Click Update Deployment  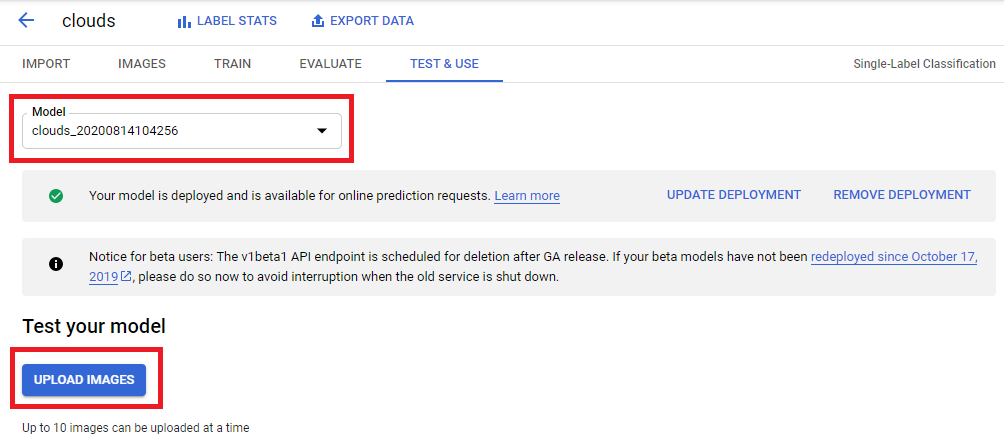pyautogui.click(x=734, y=195)
